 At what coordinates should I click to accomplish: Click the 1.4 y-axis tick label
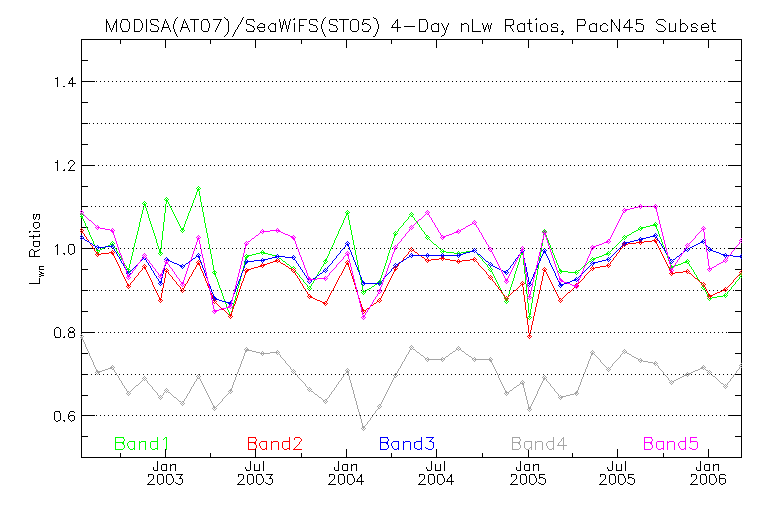click(65, 82)
